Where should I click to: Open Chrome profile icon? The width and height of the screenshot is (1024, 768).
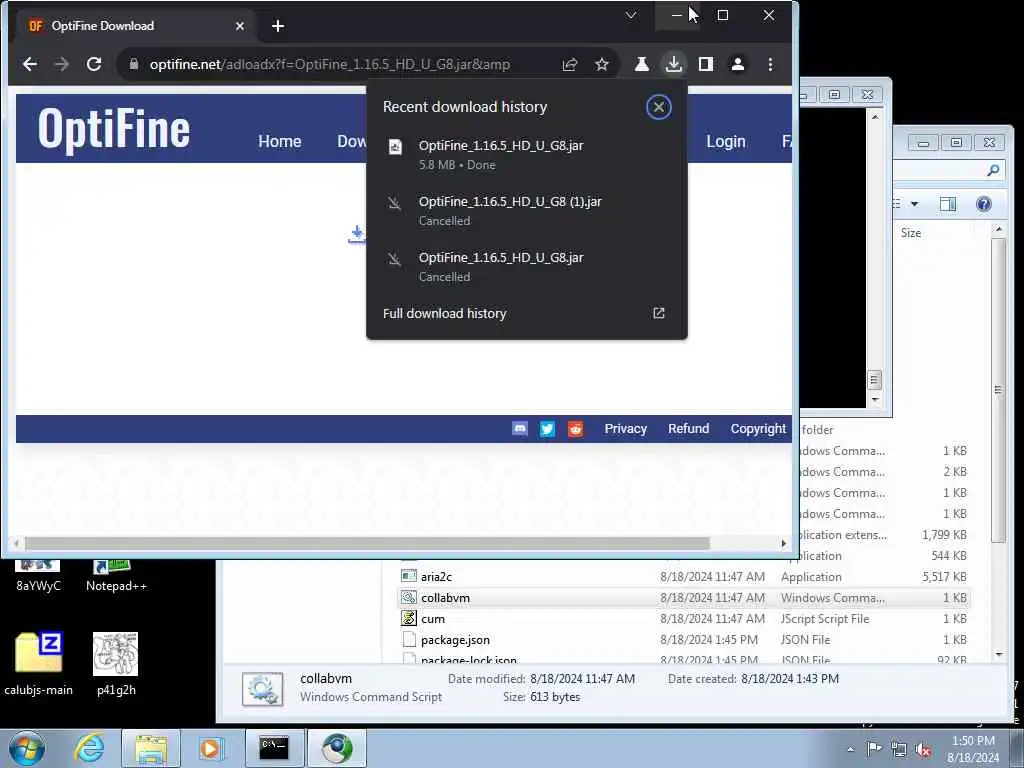tap(738, 64)
